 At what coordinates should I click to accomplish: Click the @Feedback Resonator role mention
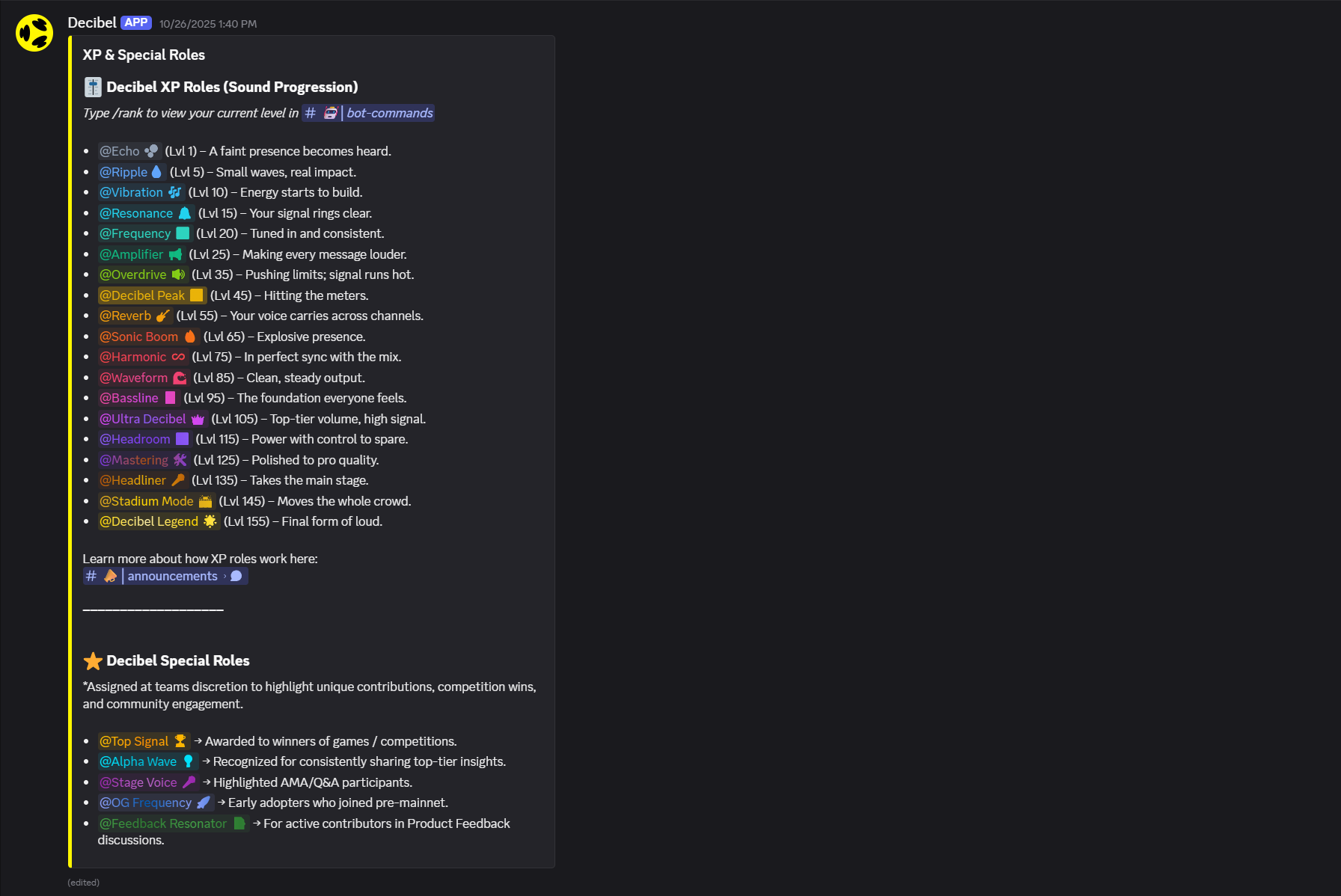(163, 823)
